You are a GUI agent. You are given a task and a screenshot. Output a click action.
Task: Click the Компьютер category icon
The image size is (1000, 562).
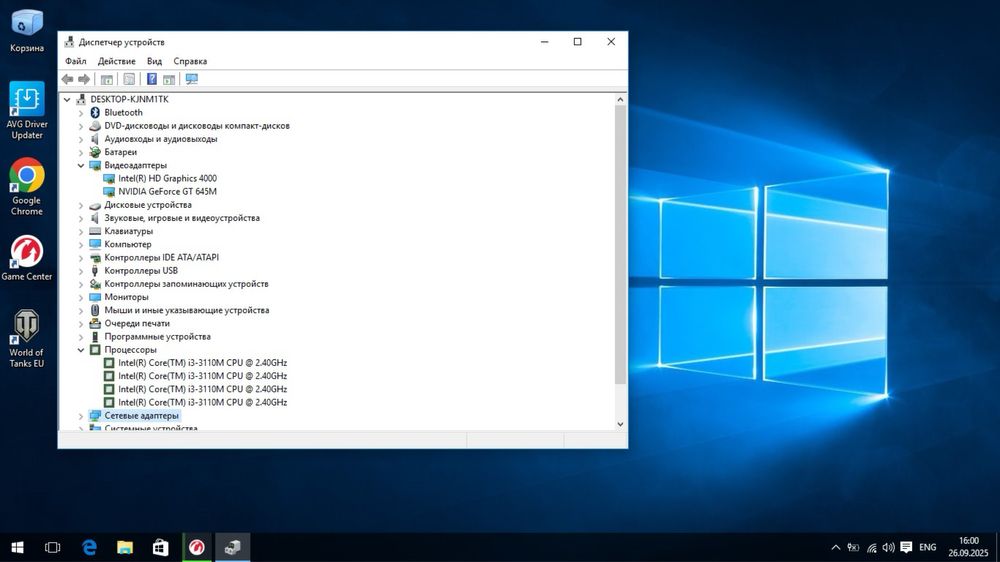coord(95,244)
